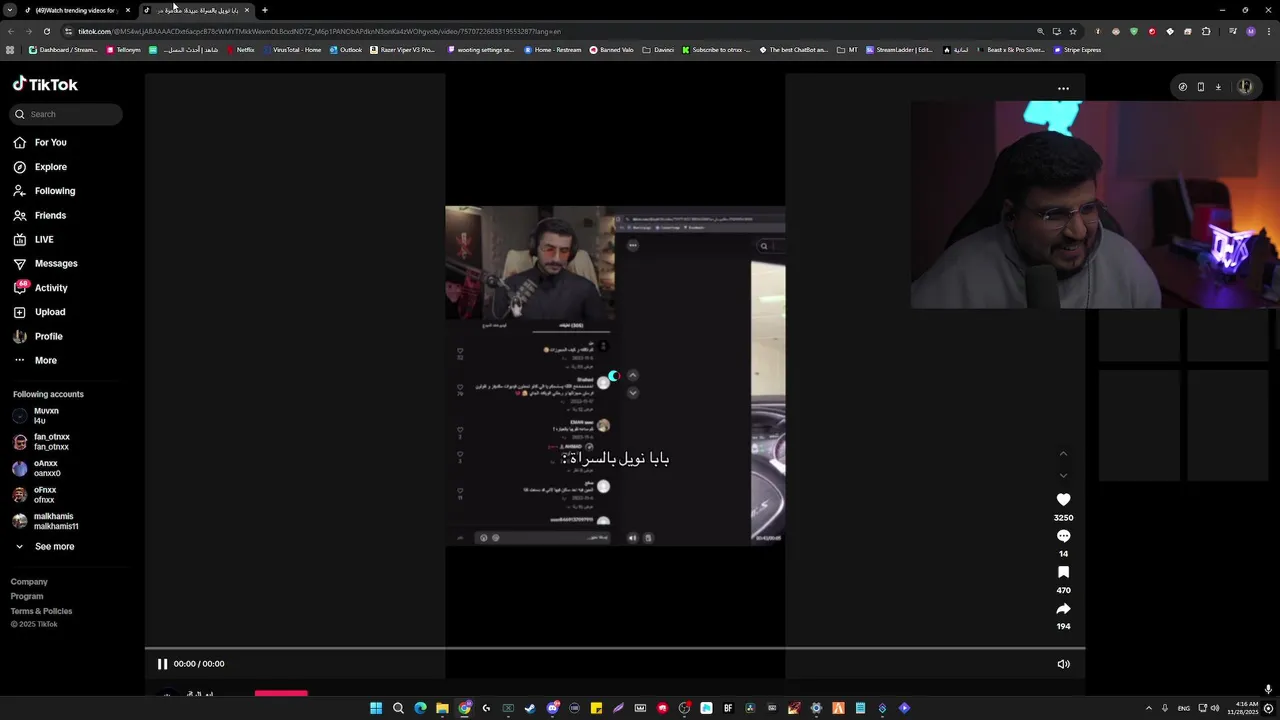This screenshot has width=1280, height=720.
Task: Switch the ENG input language
Action: click(x=1184, y=708)
